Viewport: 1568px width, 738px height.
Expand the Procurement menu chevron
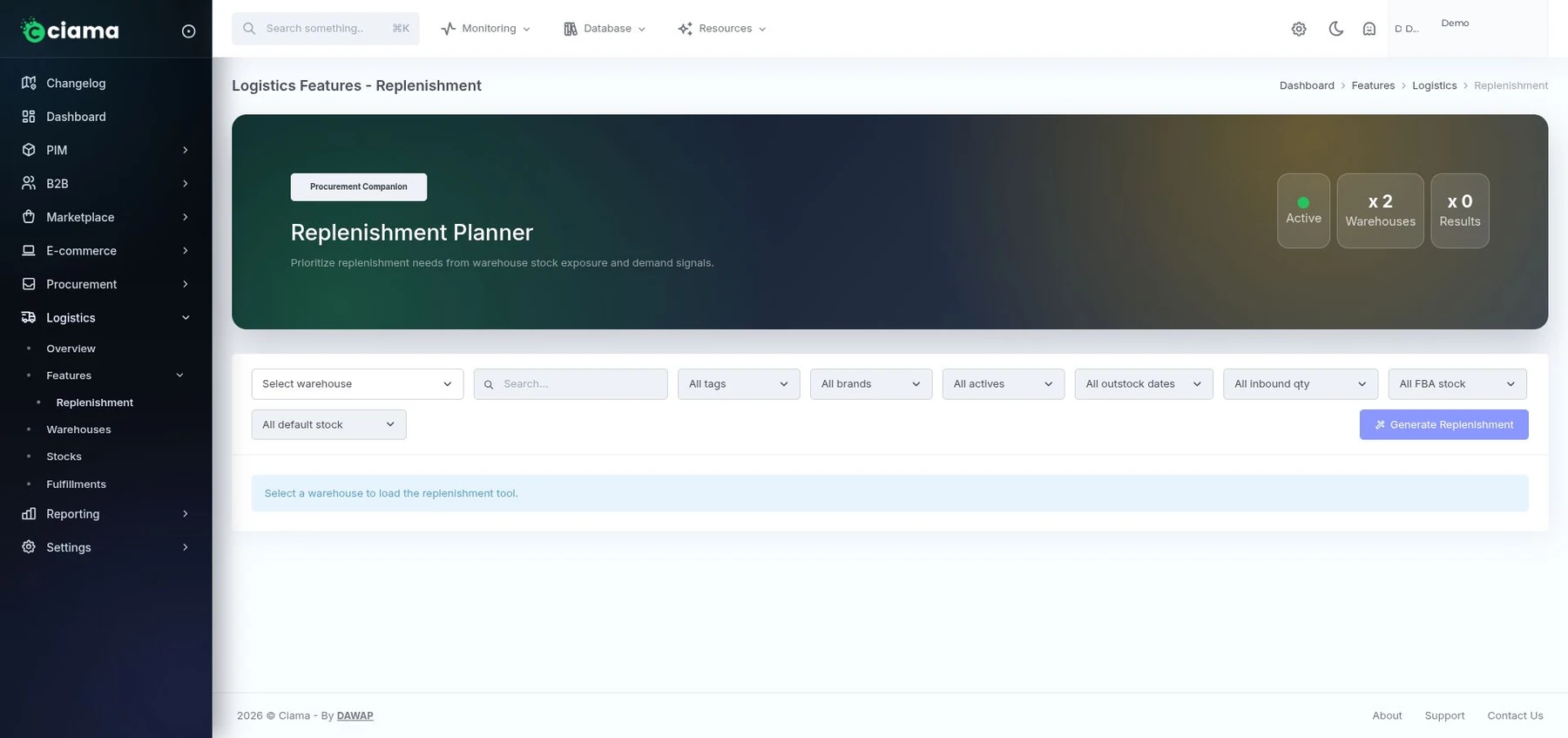click(186, 284)
